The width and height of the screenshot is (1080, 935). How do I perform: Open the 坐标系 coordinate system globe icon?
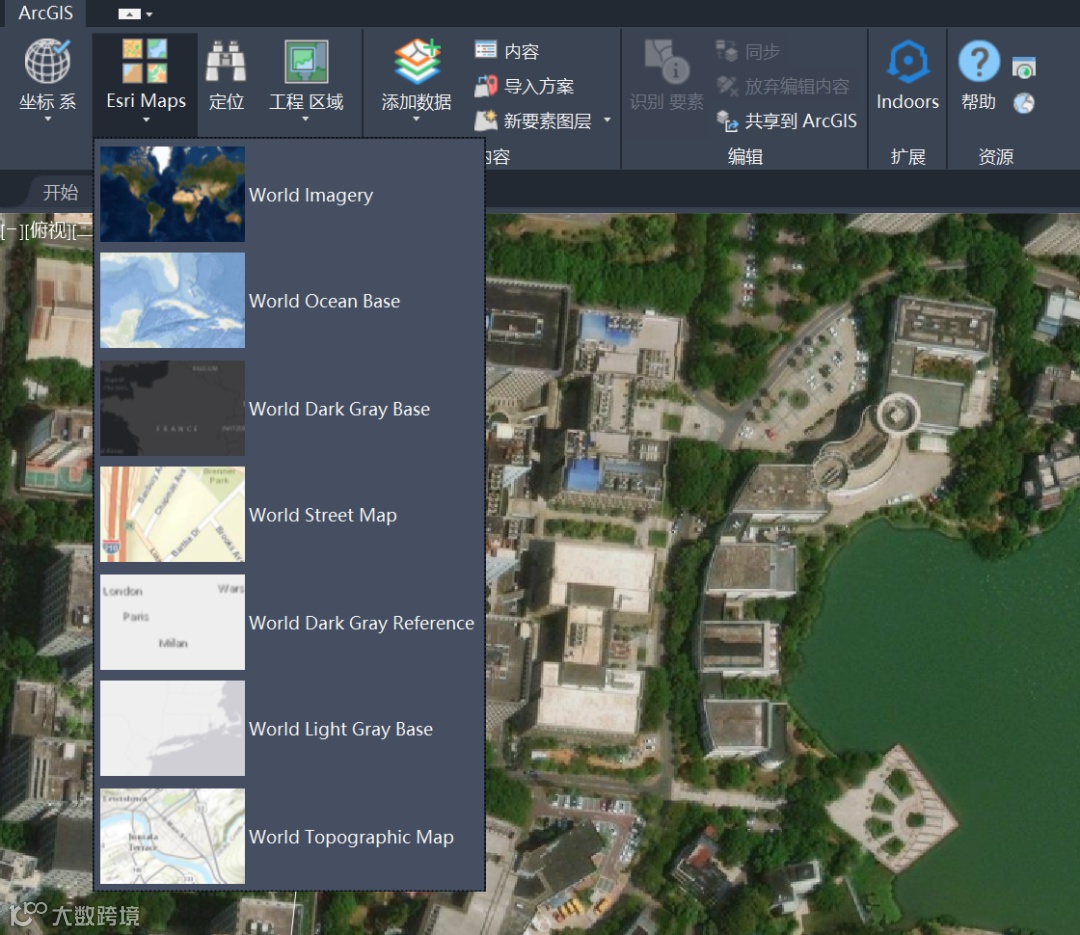(x=47, y=61)
